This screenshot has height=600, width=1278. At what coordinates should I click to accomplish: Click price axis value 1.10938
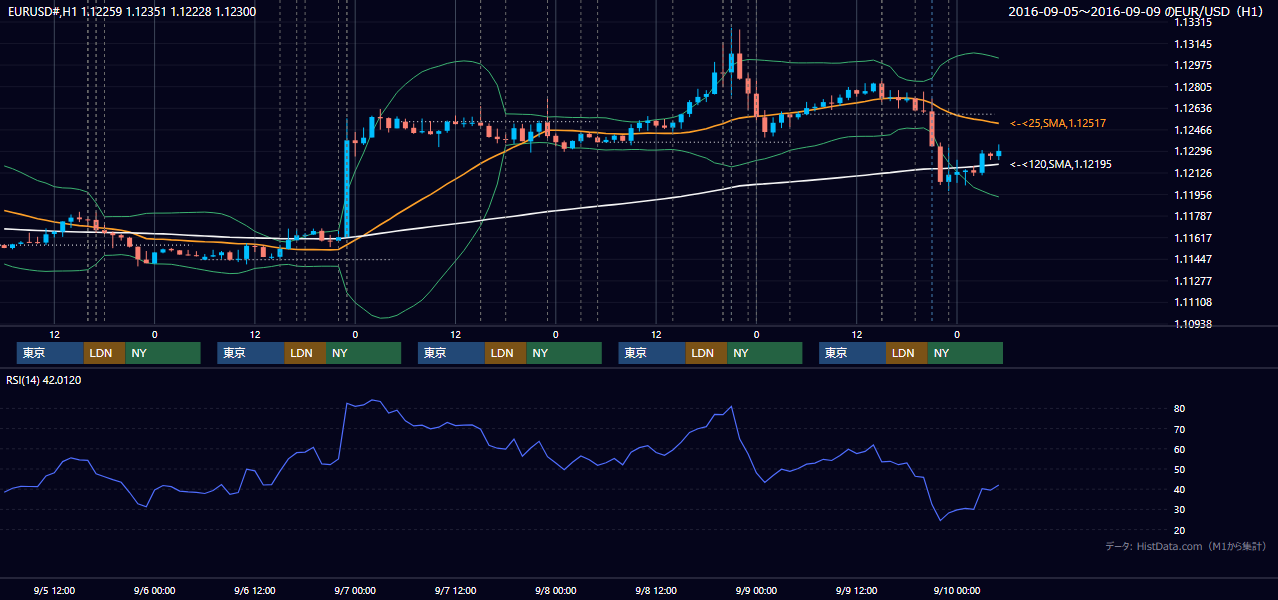[x=1193, y=324]
